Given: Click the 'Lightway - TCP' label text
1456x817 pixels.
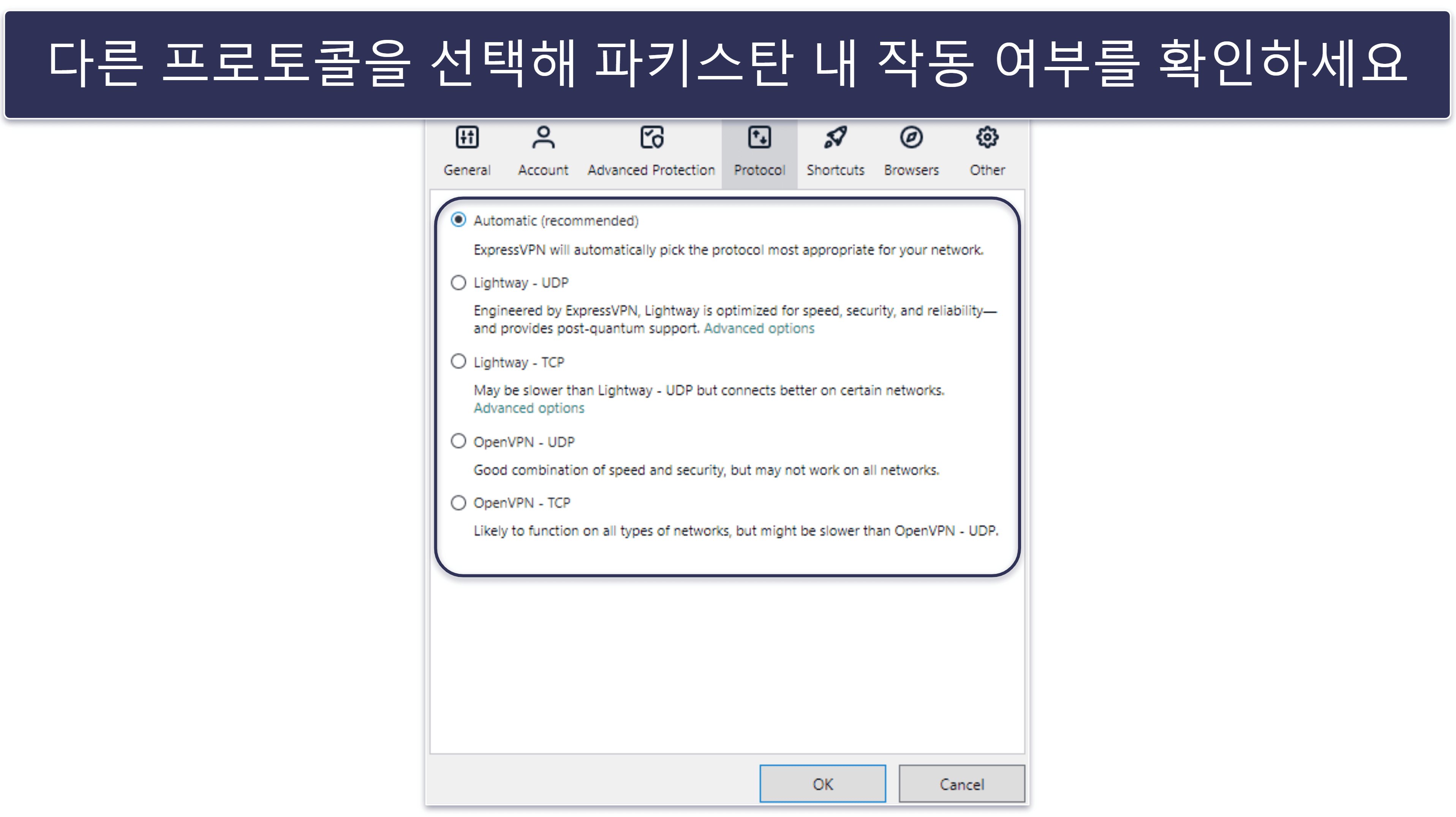Looking at the screenshot, I should tap(519, 362).
